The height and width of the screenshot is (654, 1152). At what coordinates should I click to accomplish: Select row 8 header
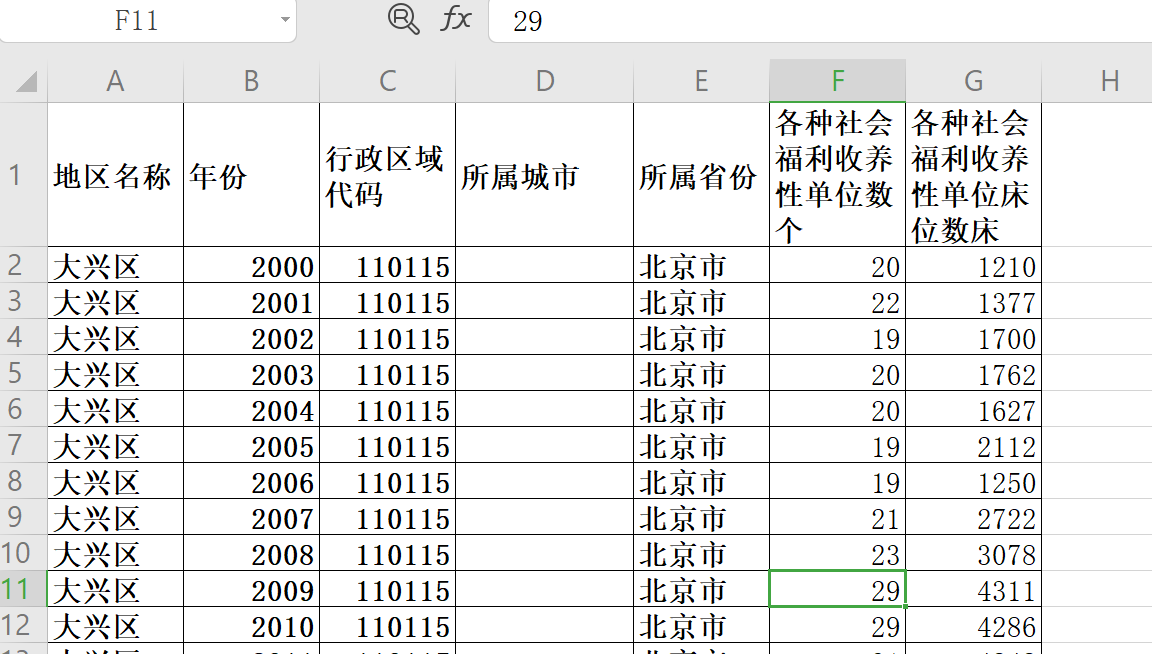click(24, 481)
